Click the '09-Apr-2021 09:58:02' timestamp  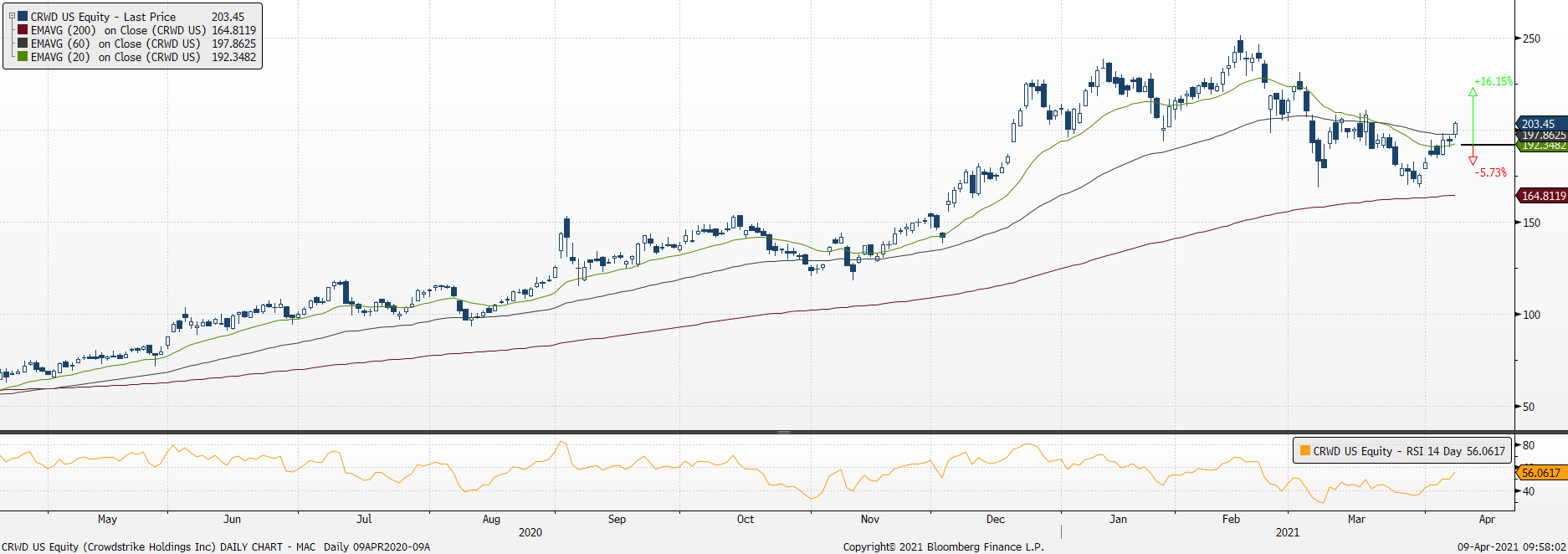pos(1511,546)
